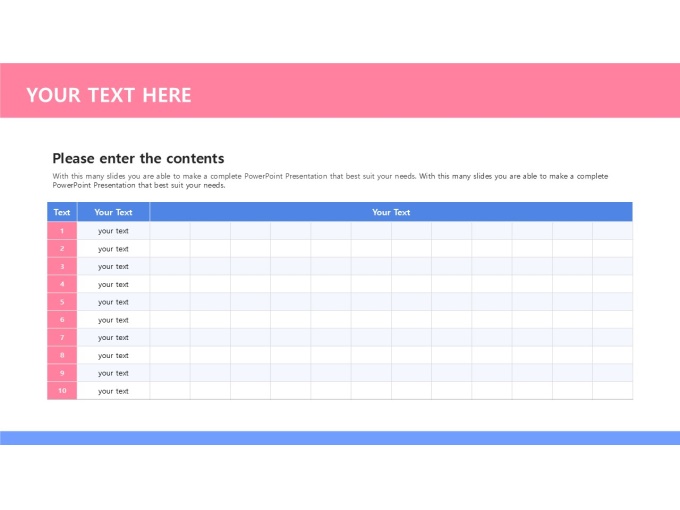Image resolution: width=680 pixels, height=510 pixels.
Task: Select the pink row number 1 cell
Action: click(62, 231)
